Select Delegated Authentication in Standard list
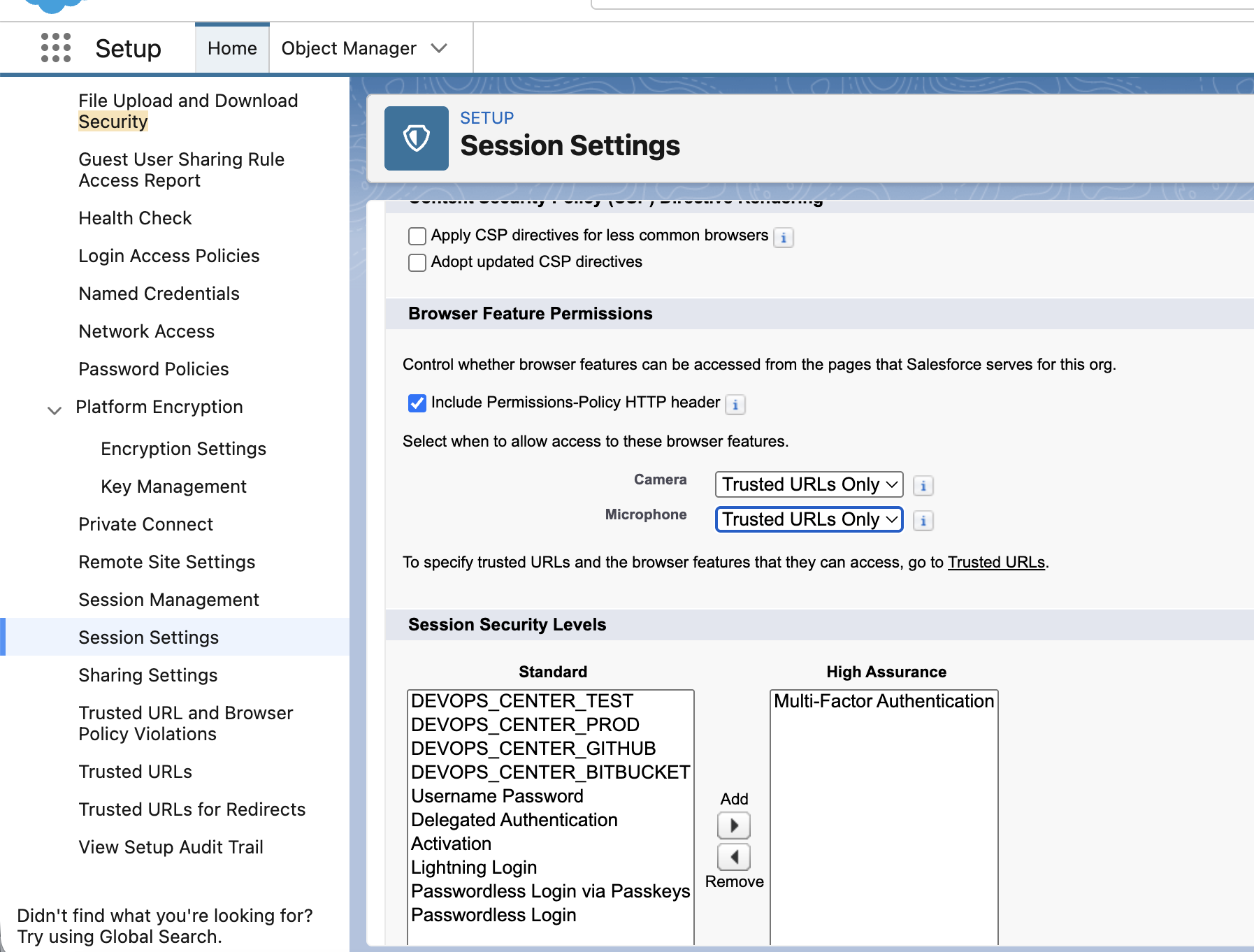 point(550,820)
